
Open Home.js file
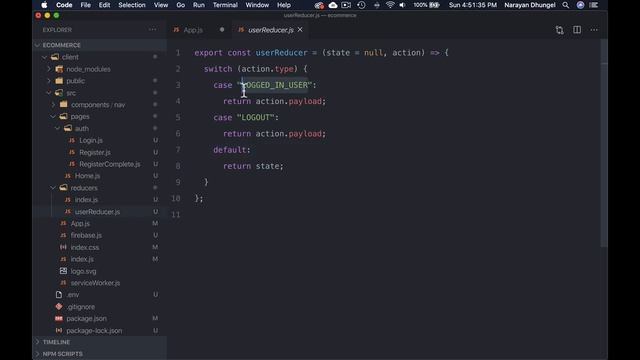87,176
